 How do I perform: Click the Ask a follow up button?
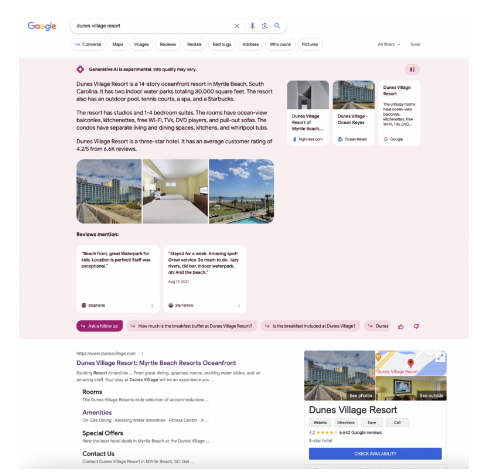[99, 326]
